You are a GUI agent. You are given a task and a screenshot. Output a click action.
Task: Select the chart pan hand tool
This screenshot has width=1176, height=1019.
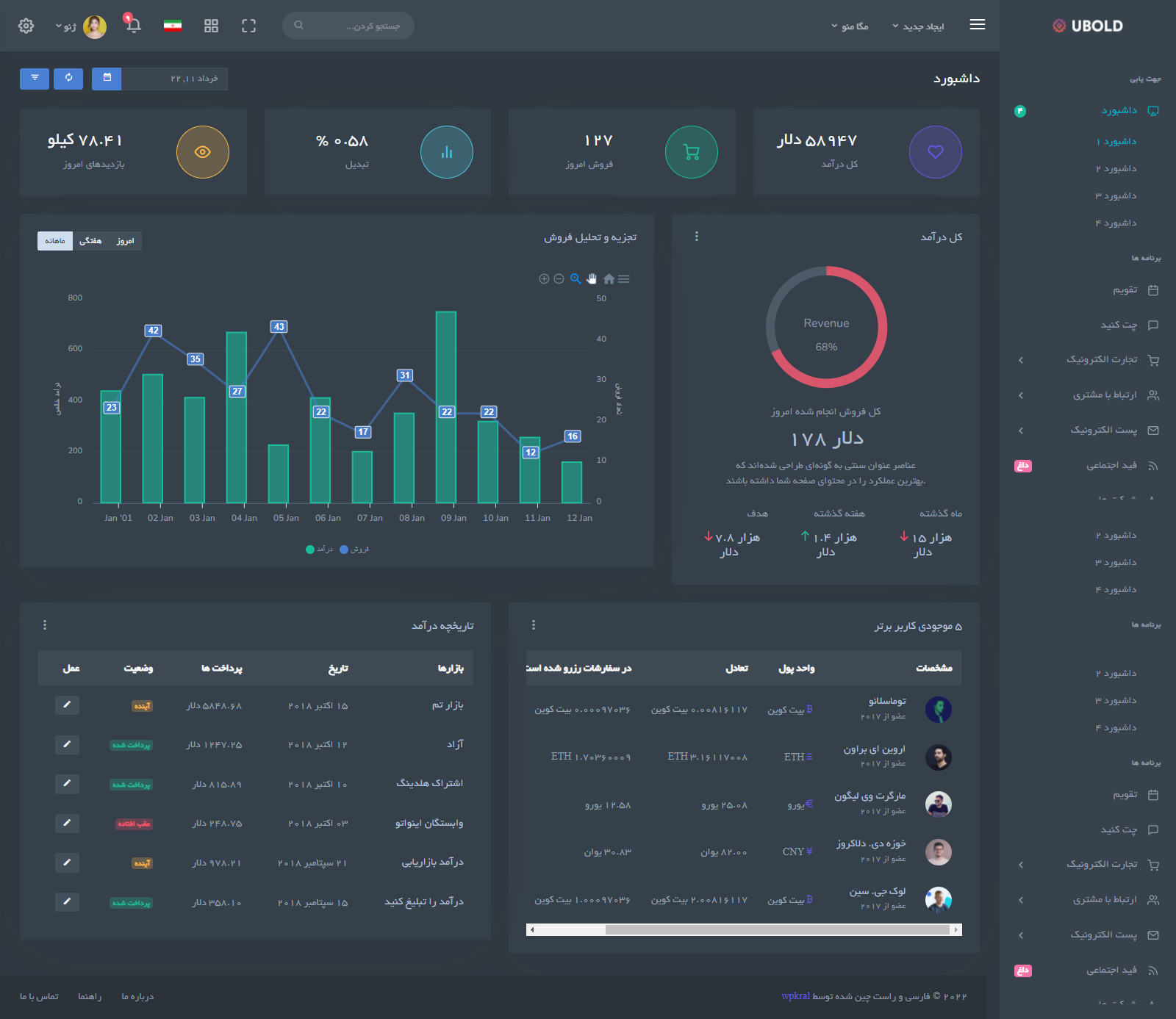pyautogui.click(x=592, y=279)
